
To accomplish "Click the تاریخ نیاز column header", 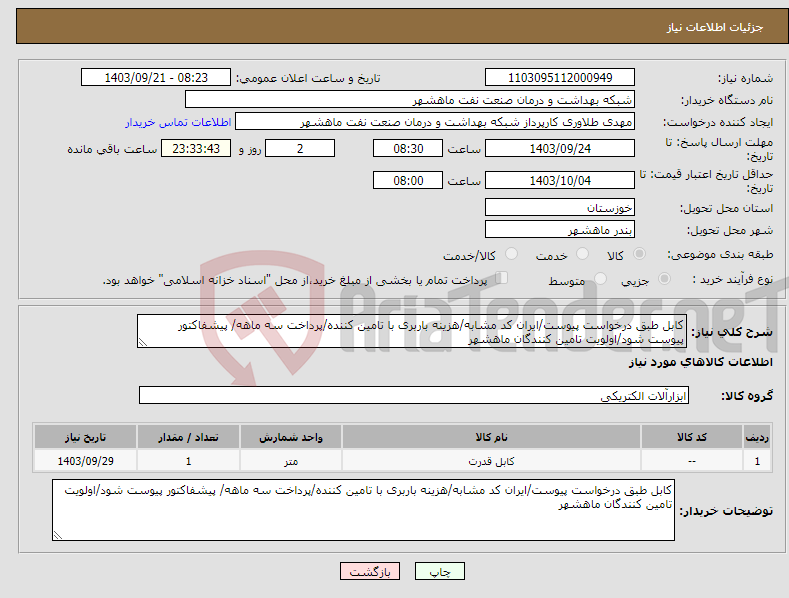I will coord(86,437).
